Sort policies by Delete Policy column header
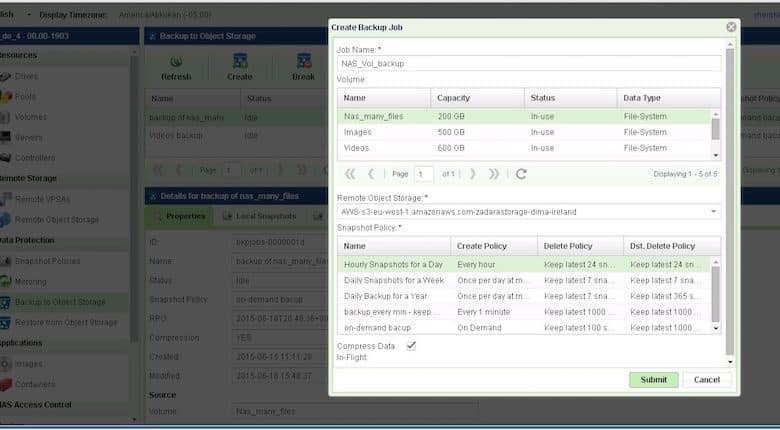780x430 pixels. tap(581, 246)
